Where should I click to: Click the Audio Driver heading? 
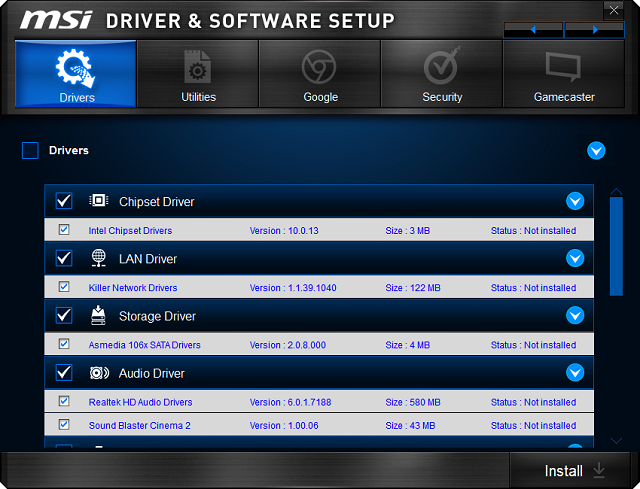coord(151,373)
